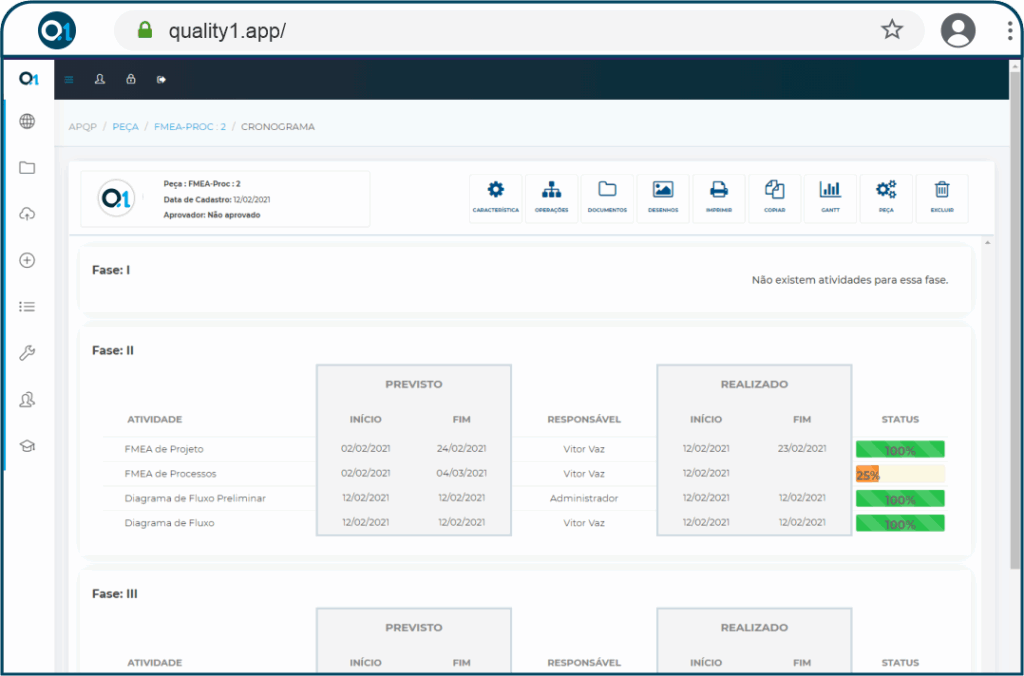Image resolution: width=1024 pixels, height=676 pixels.
Task: Go to APQP in the breadcrumb
Action: point(83,127)
